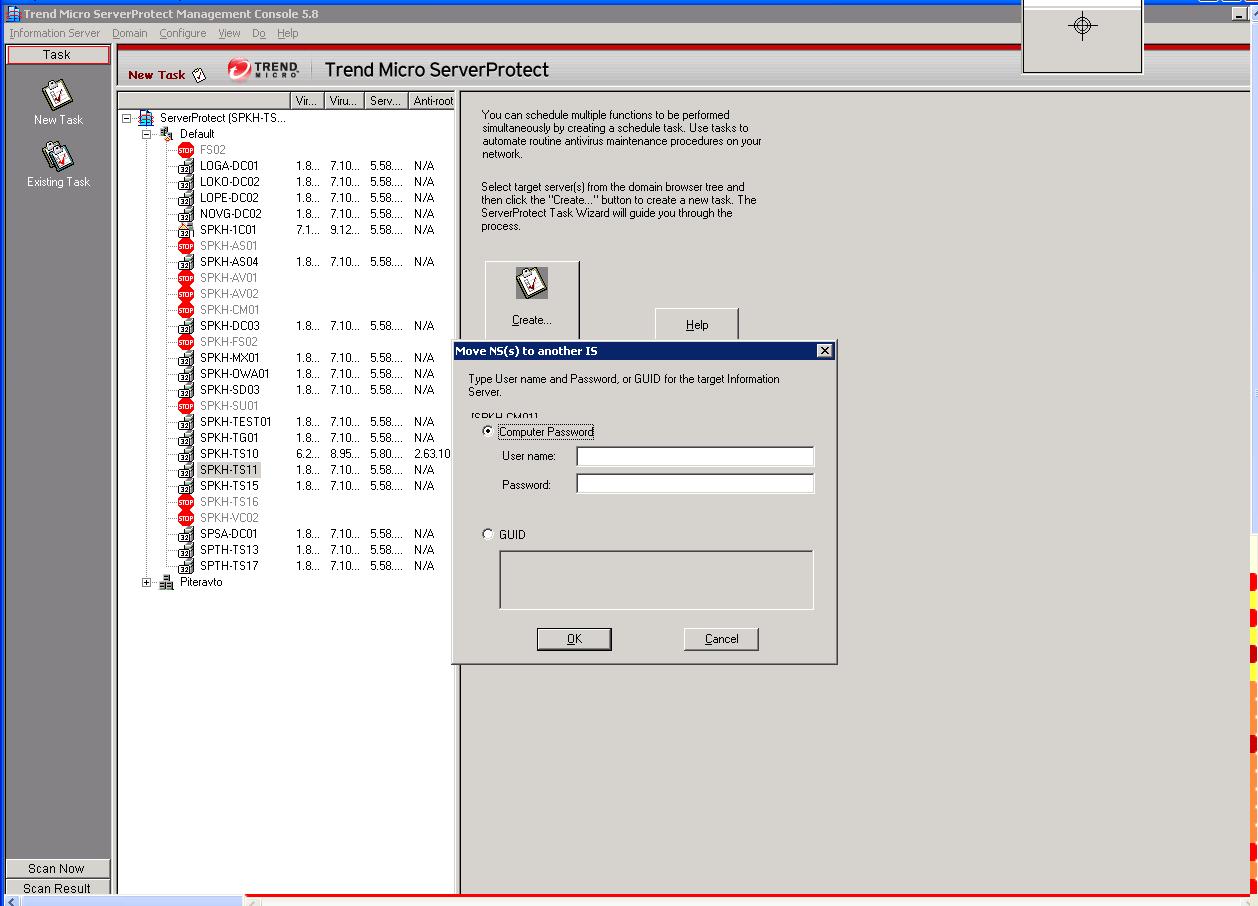The width and height of the screenshot is (1258, 906).
Task: Select greyed SPKH-TS16 in server tree
Action: click(229, 502)
